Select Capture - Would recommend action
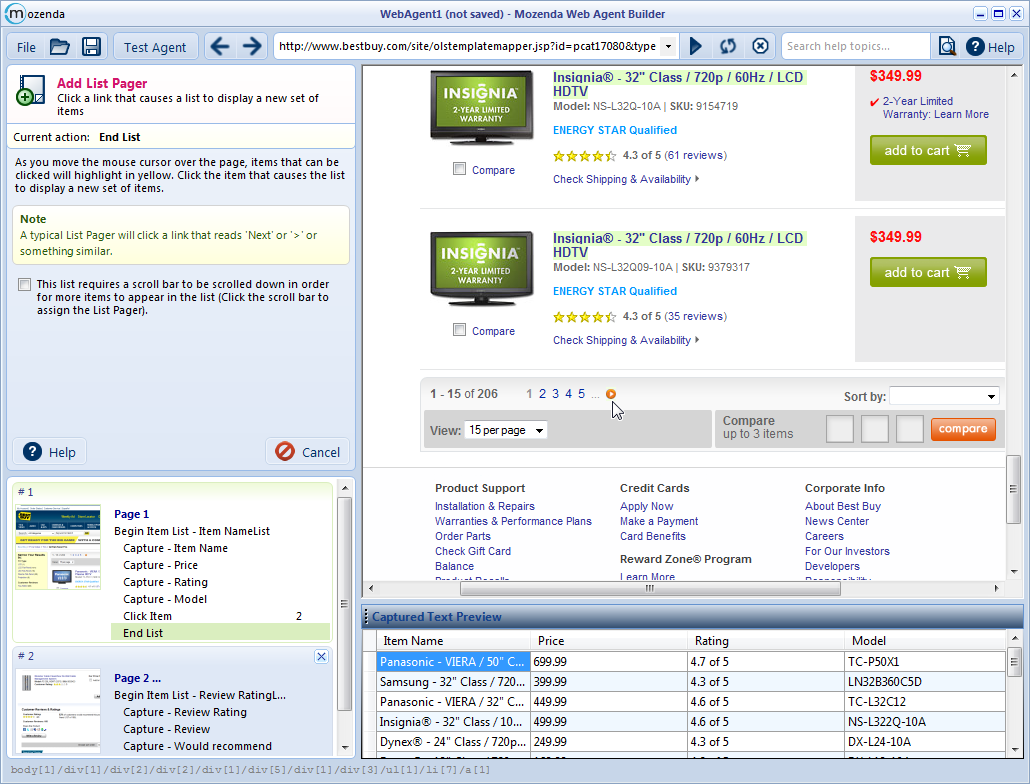1030x784 pixels. pyautogui.click(x=197, y=747)
